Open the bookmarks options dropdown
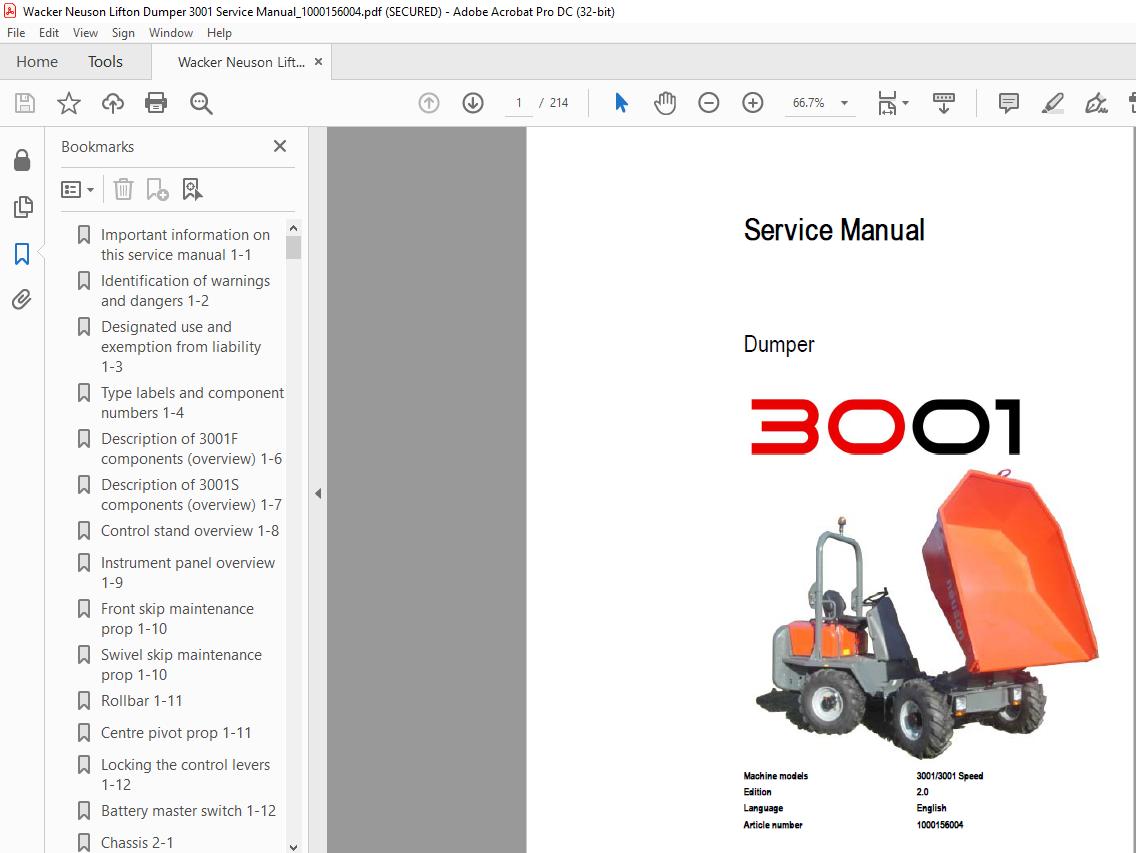Viewport: 1136px width, 853px height. point(78,190)
